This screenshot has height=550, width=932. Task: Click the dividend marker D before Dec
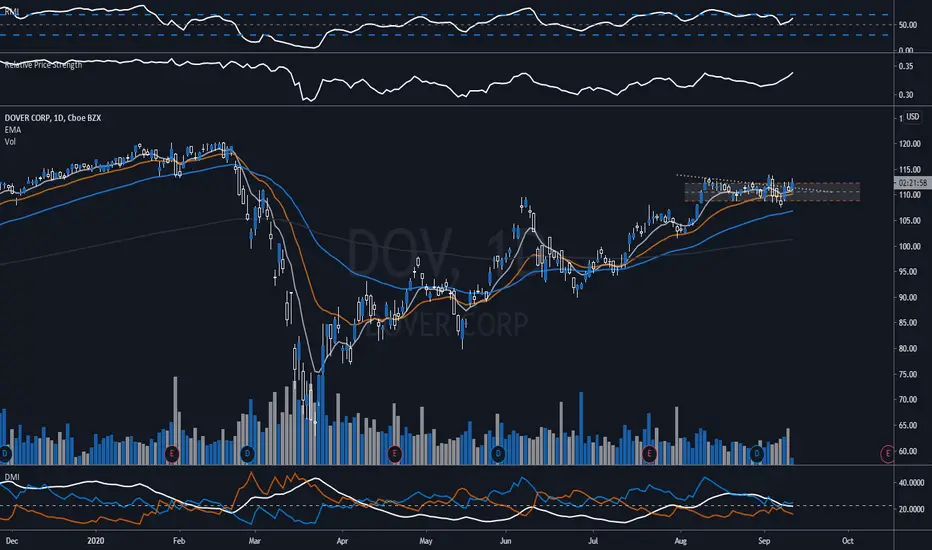pyautogui.click(x=5, y=454)
